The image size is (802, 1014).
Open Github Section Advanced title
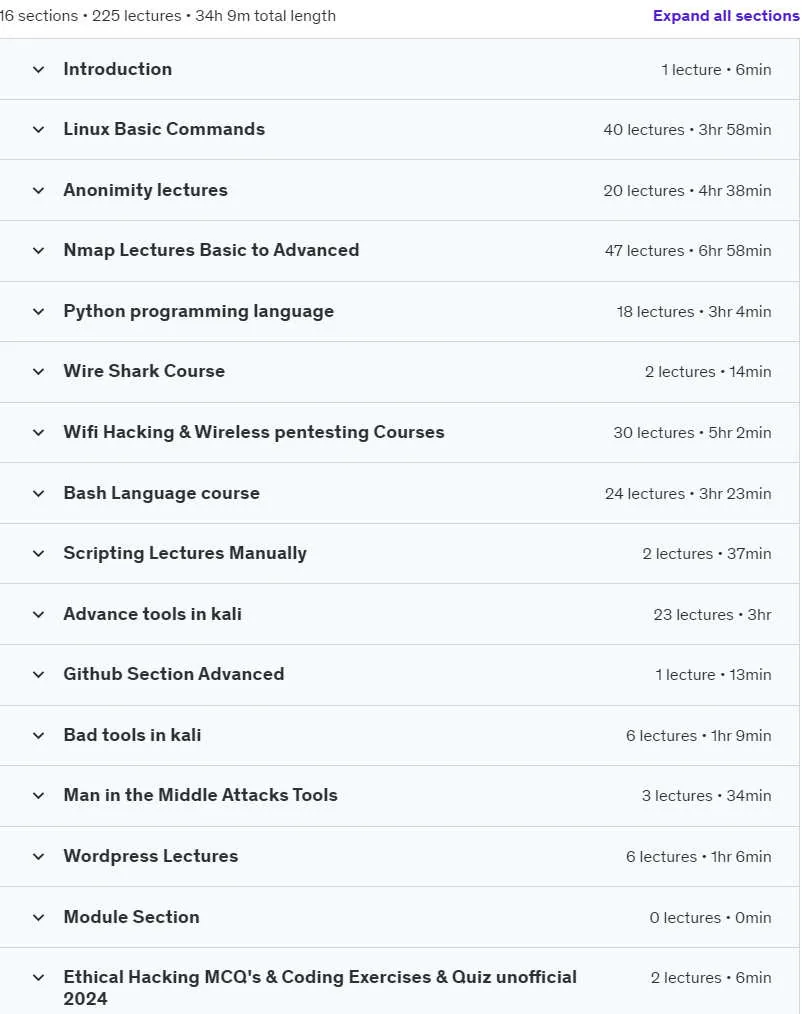[174, 674]
